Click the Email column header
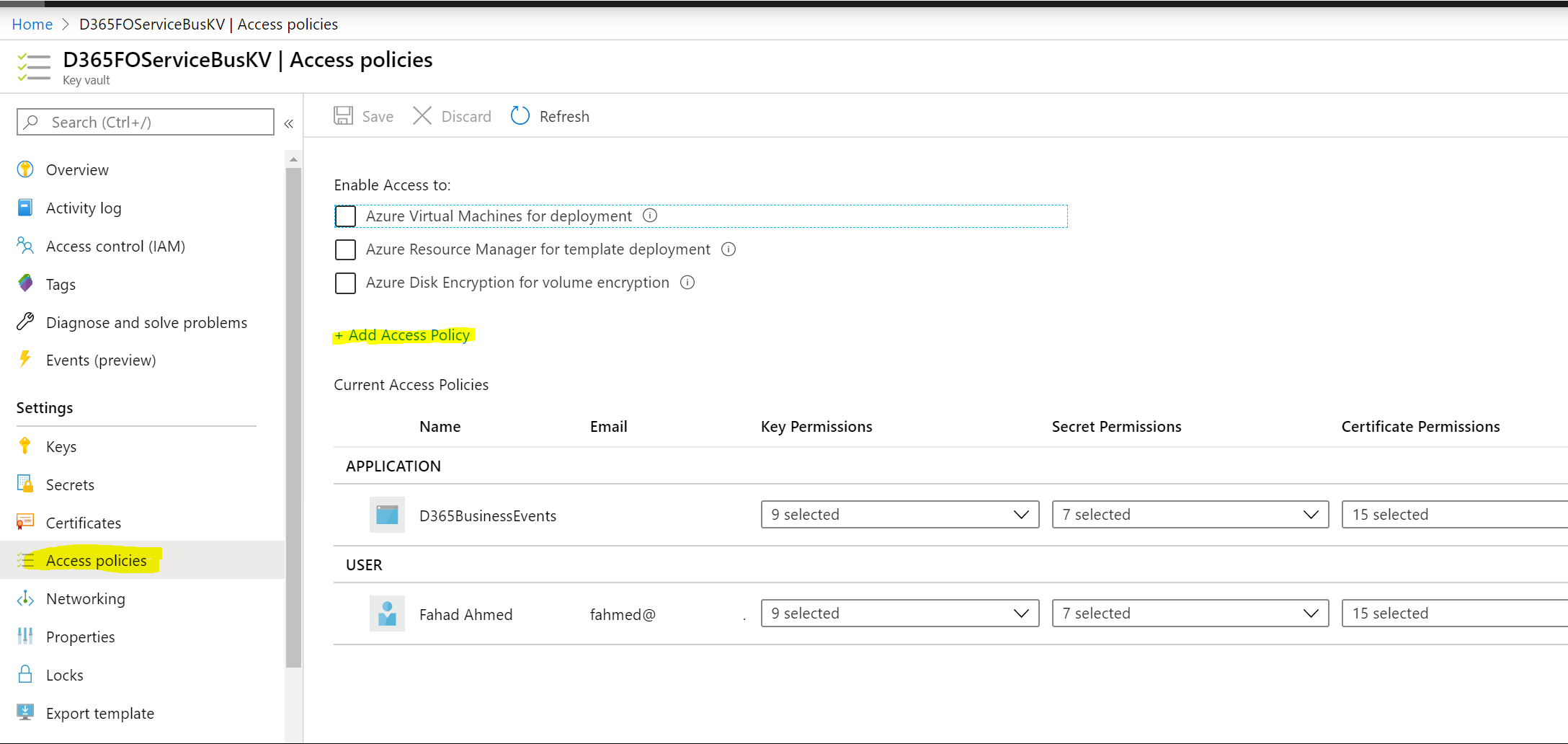Image resolution: width=1568 pixels, height=744 pixels. point(608,427)
